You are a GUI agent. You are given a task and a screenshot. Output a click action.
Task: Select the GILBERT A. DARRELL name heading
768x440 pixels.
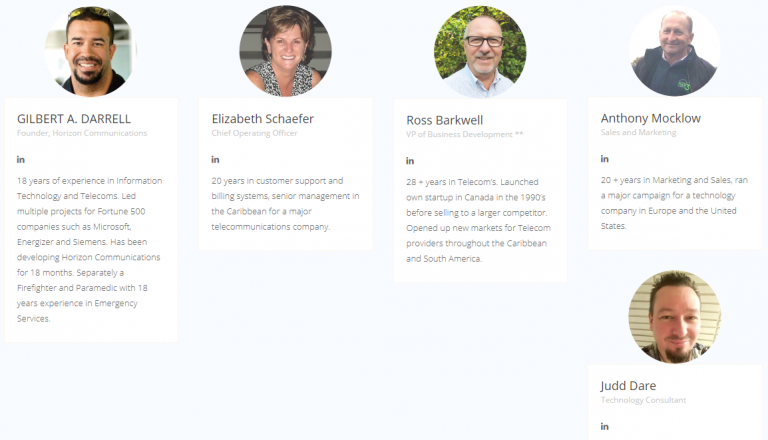pyautogui.click(x=74, y=118)
